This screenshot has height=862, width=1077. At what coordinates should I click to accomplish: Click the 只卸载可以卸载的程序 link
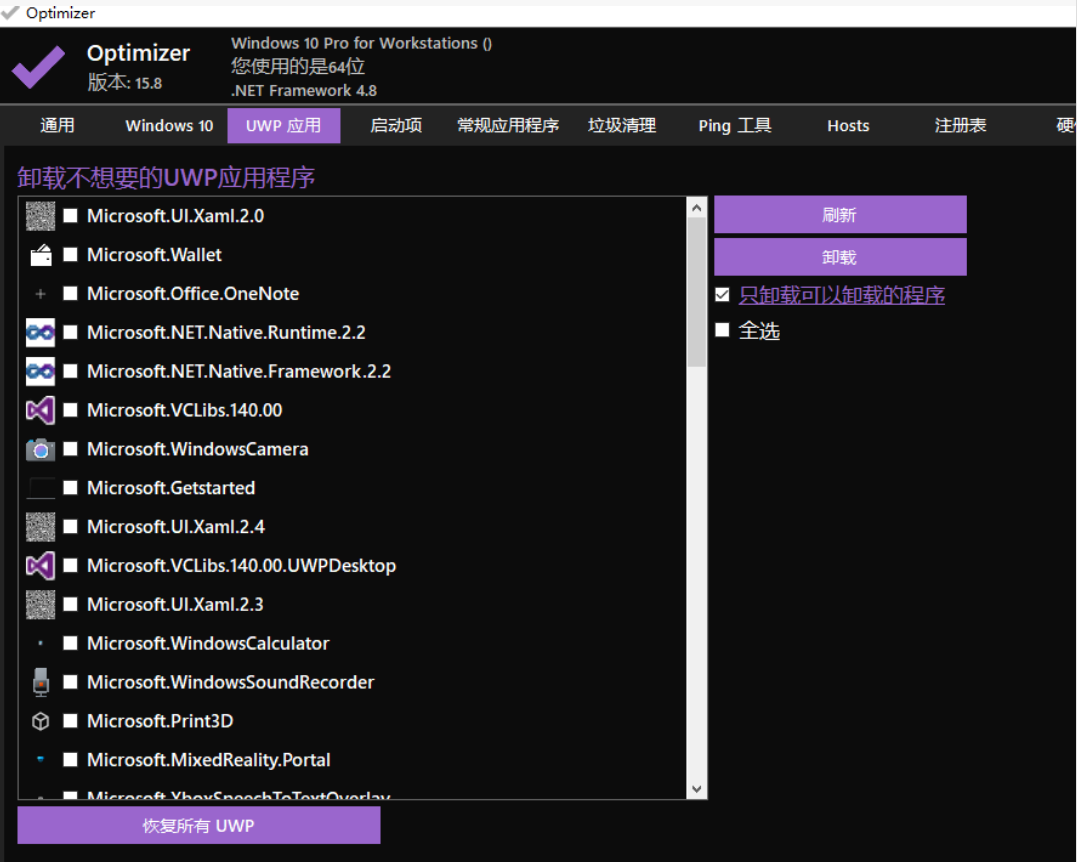coord(841,295)
